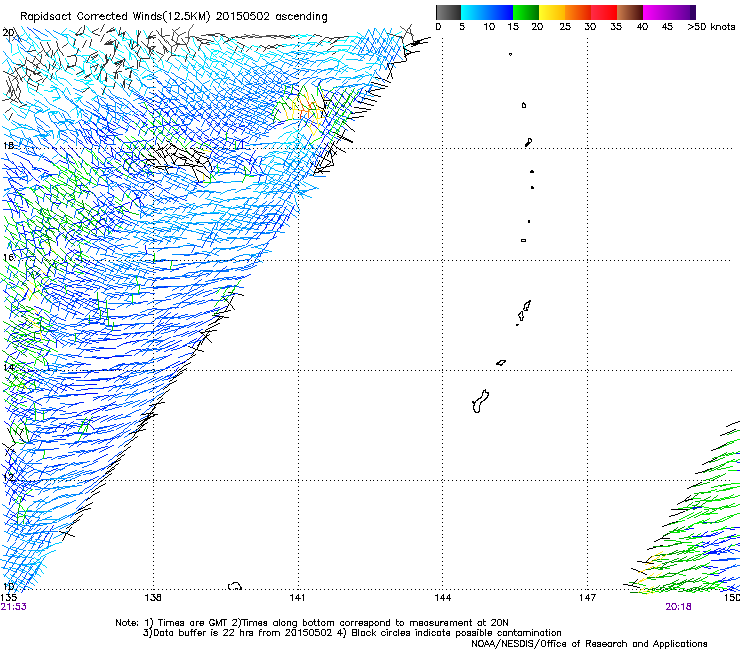Viewport: 740px width, 650px height.
Task: Click the gray 0-5 knots color swatch
Action: tap(448, 12)
